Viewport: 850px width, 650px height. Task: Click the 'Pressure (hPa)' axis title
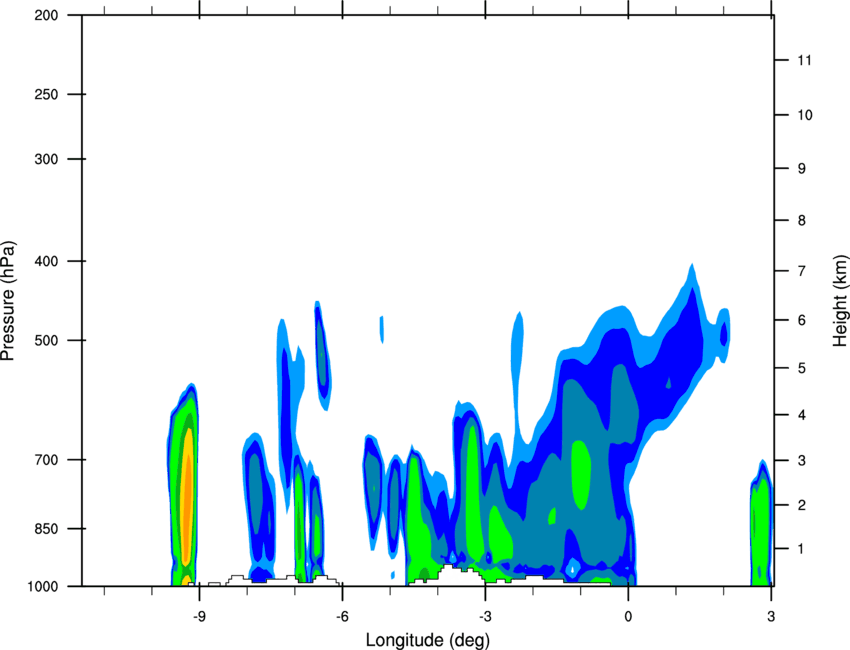[8, 300]
